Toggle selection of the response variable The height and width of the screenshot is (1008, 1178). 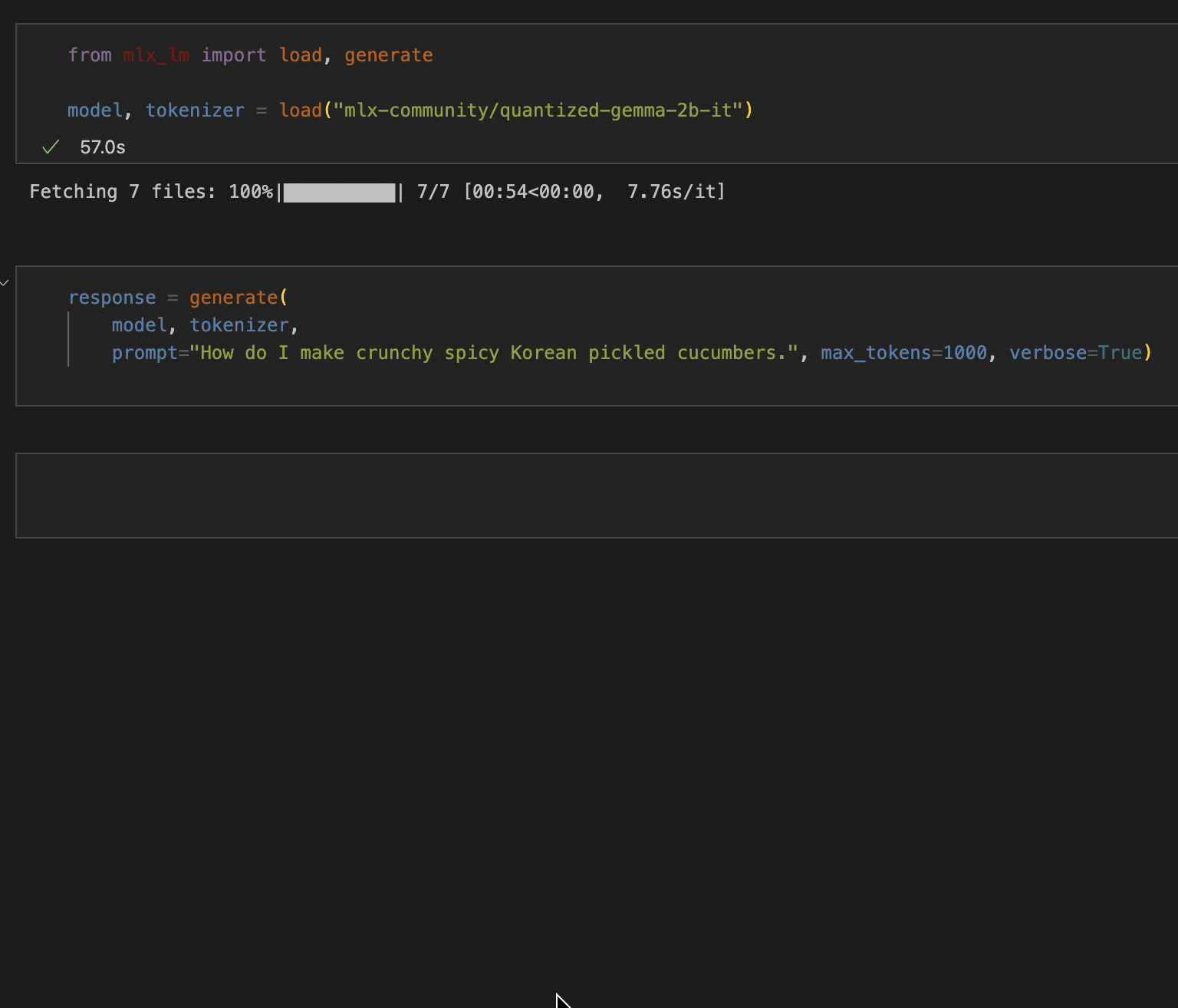(x=112, y=297)
